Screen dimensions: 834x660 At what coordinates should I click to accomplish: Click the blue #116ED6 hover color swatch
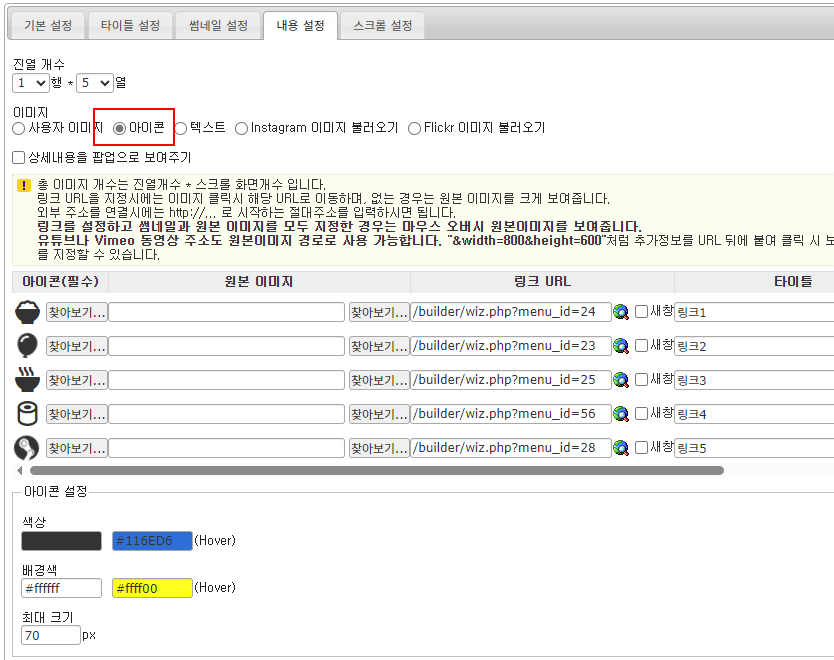(x=152, y=541)
